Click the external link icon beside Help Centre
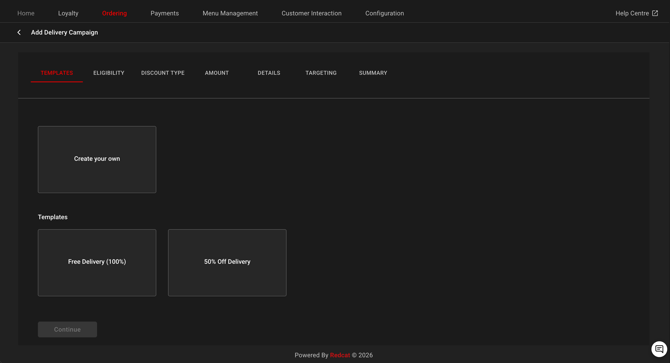670x363 pixels. [655, 13]
